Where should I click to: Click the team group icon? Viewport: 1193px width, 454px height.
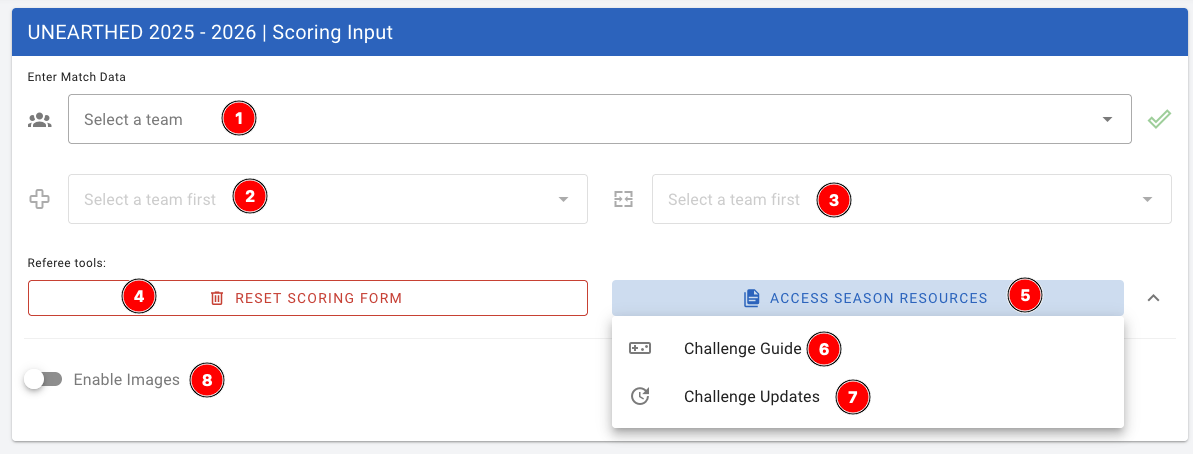point(40,120)
